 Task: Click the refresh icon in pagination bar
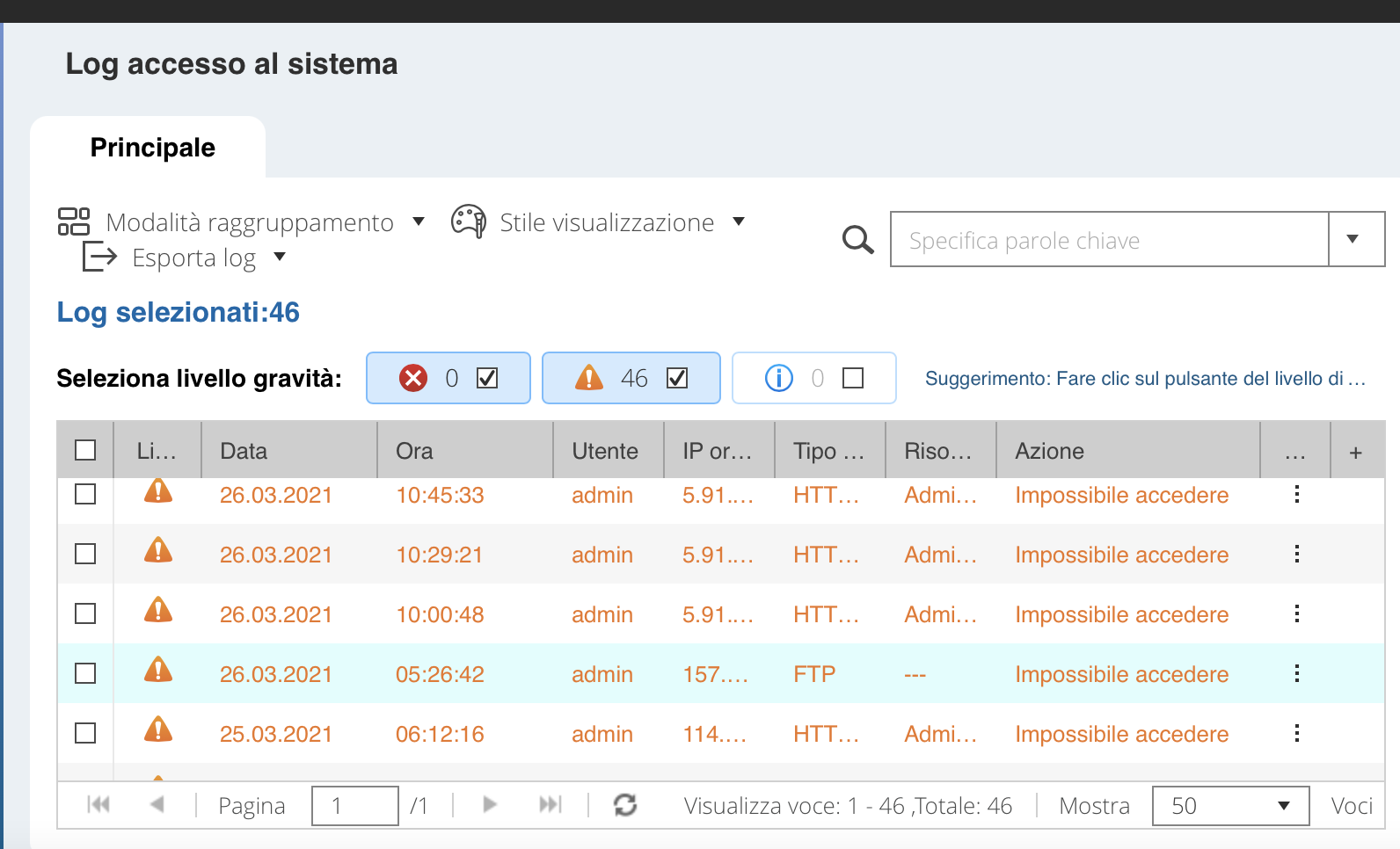625,805
